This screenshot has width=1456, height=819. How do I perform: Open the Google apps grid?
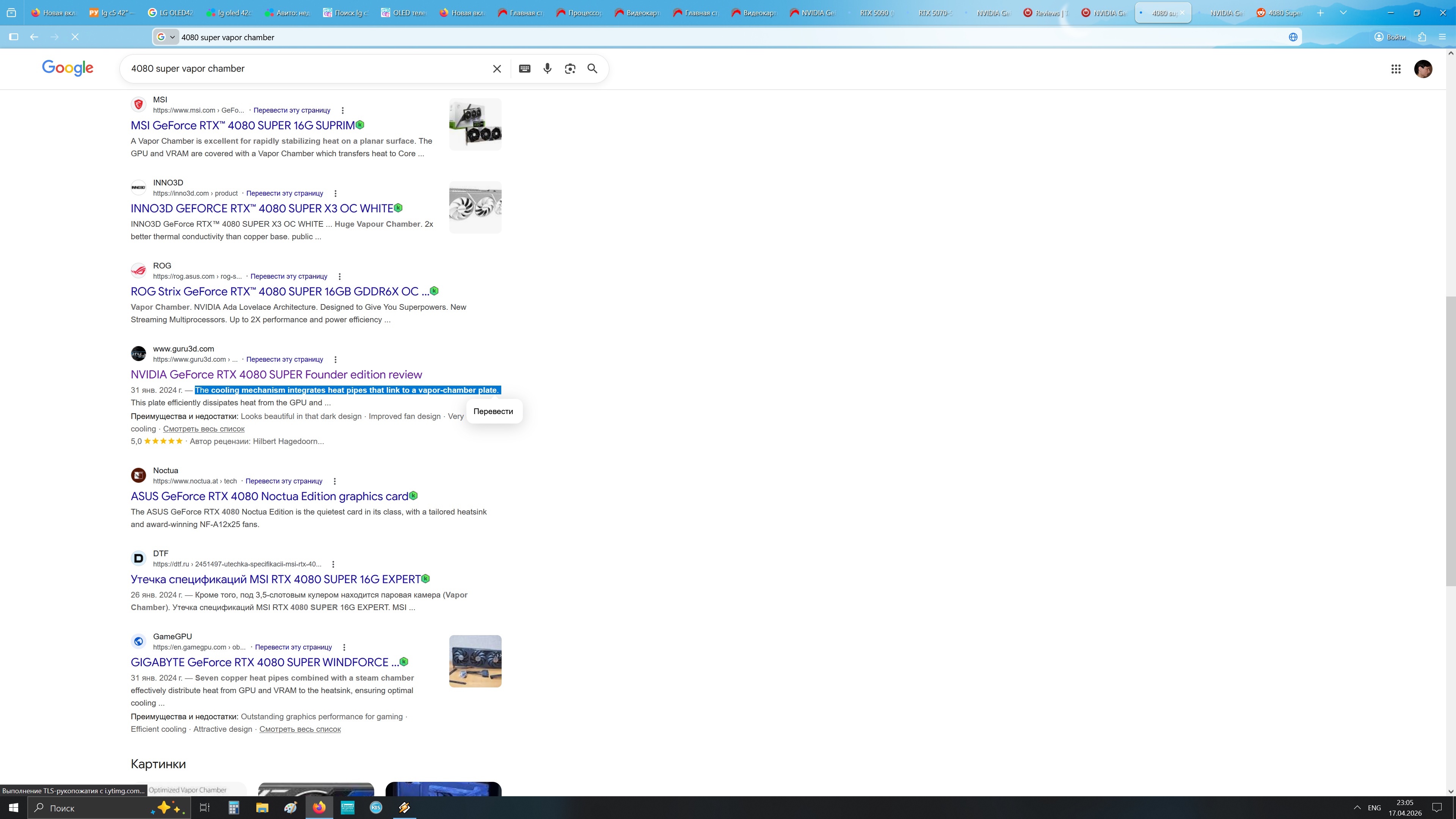pos(1395,69)
